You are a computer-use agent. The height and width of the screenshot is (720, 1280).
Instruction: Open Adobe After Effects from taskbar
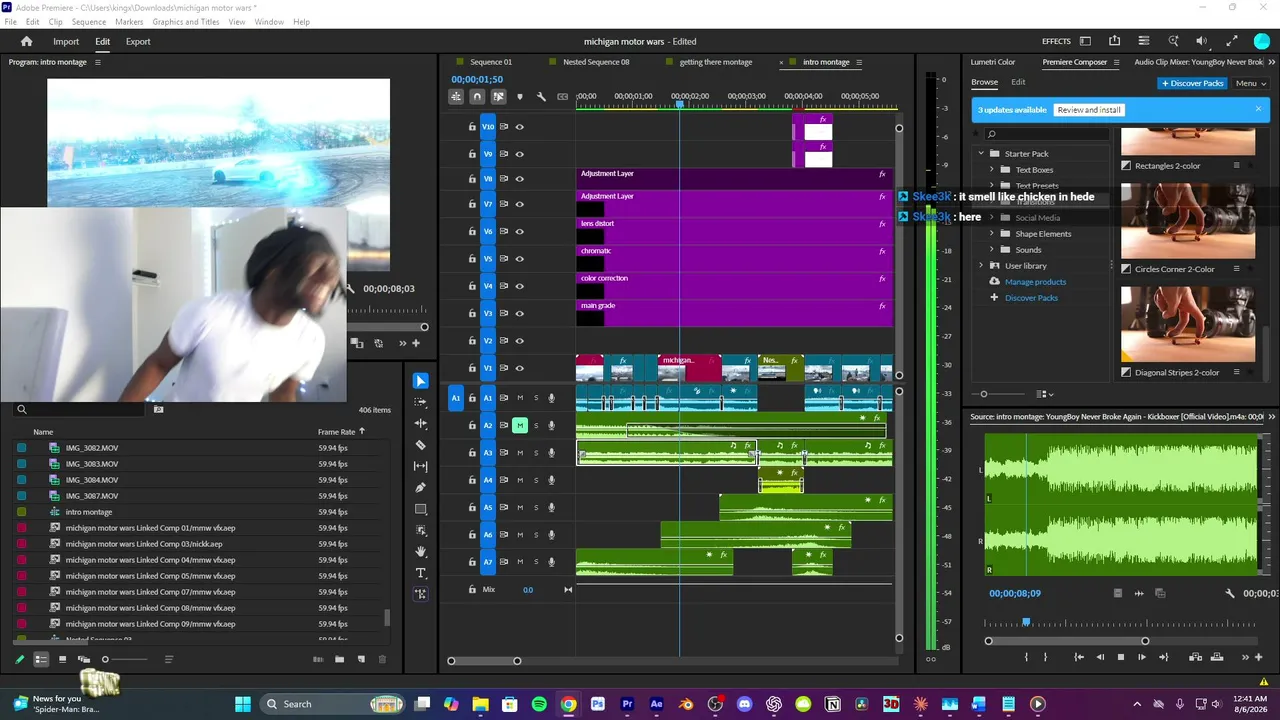coord(656,704)
